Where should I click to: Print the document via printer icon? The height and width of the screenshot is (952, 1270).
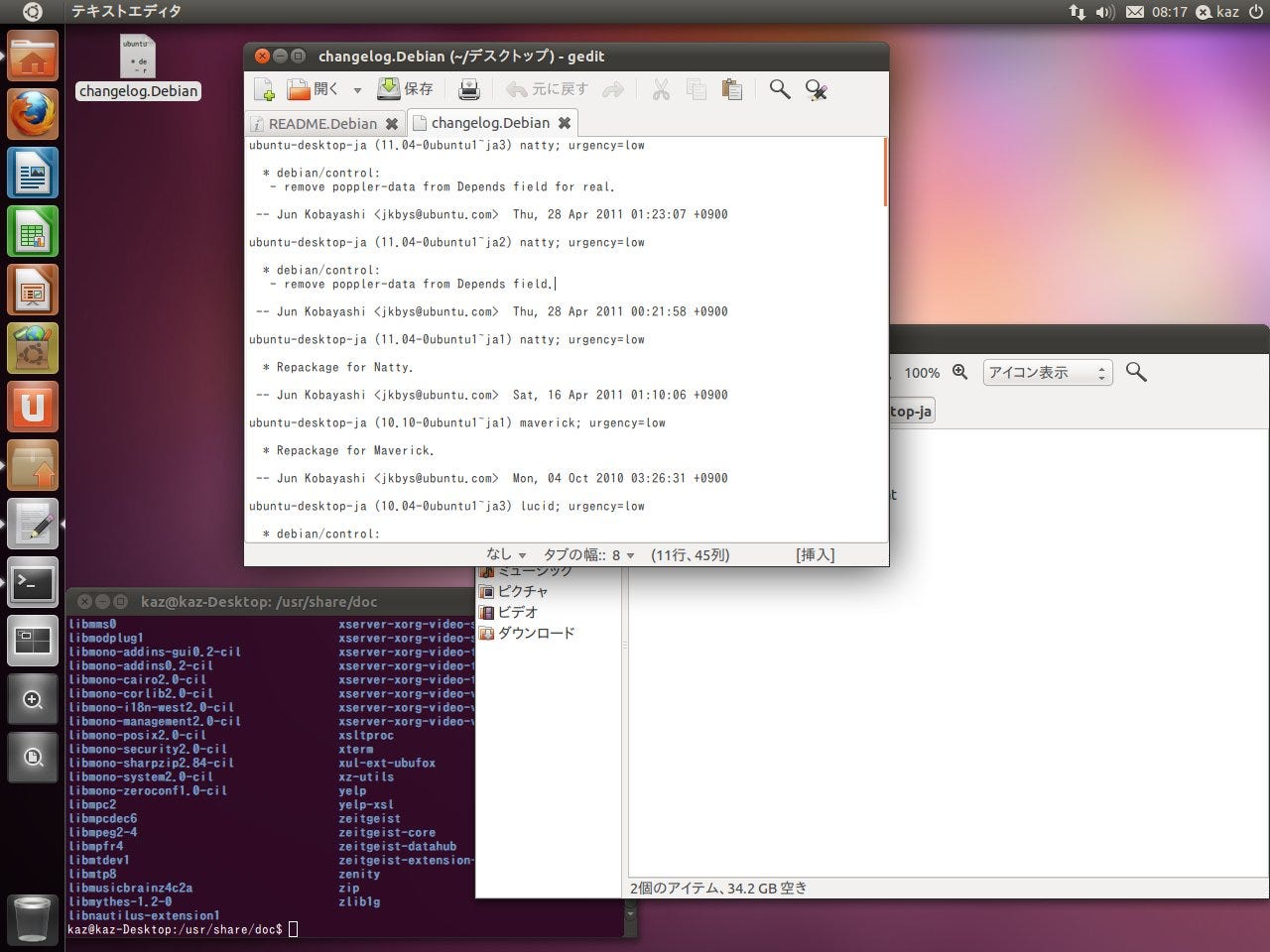pos(469,89)
